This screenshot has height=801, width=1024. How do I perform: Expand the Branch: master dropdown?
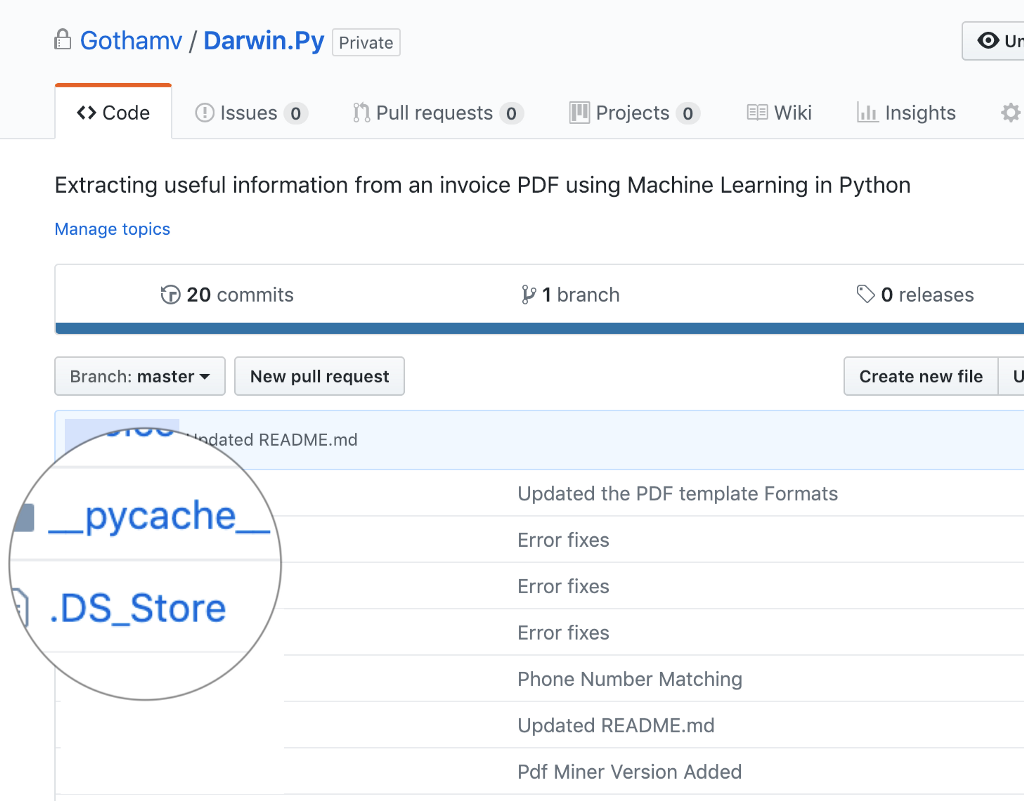140,376
